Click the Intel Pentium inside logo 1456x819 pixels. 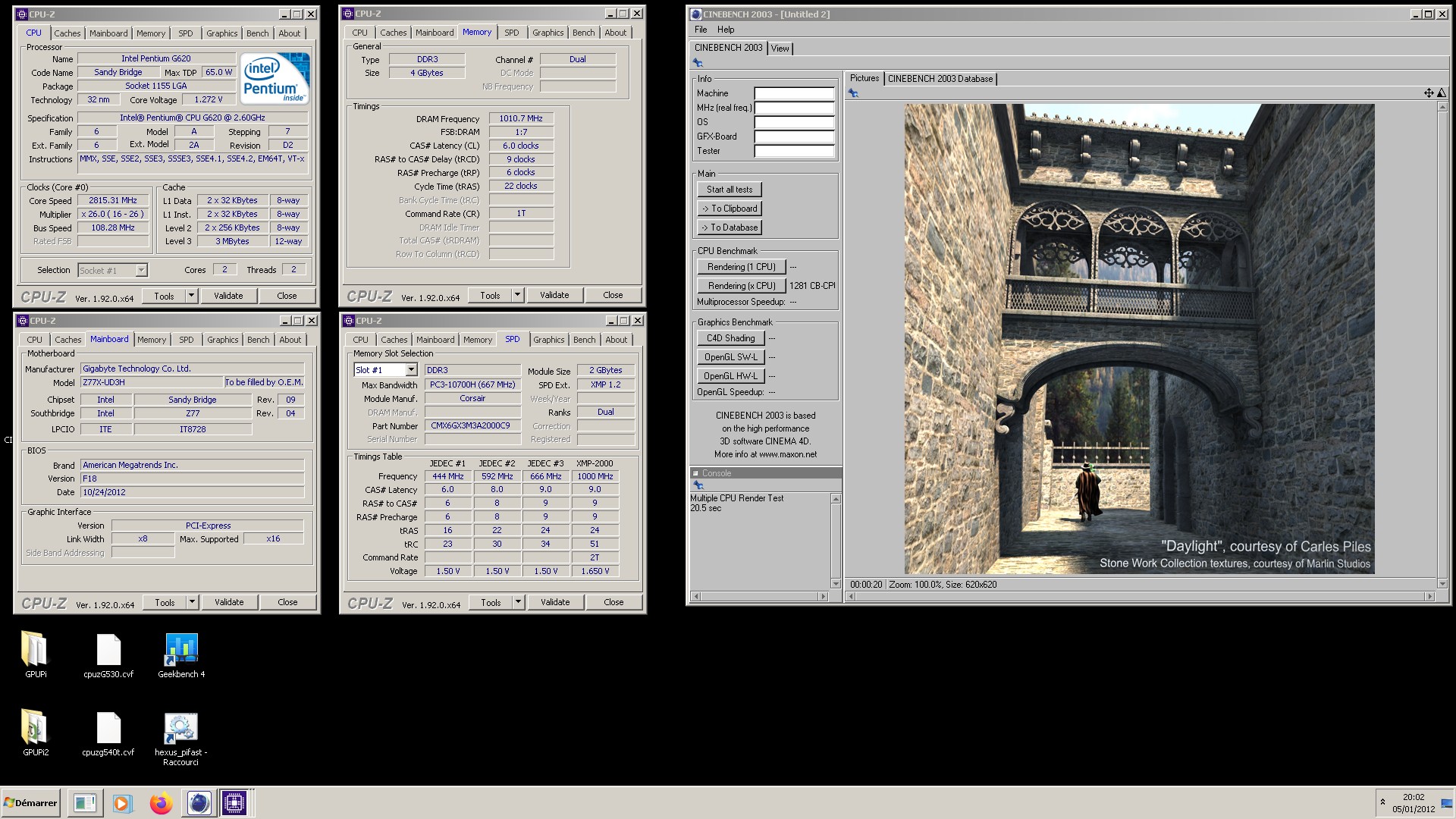point(275,78)
